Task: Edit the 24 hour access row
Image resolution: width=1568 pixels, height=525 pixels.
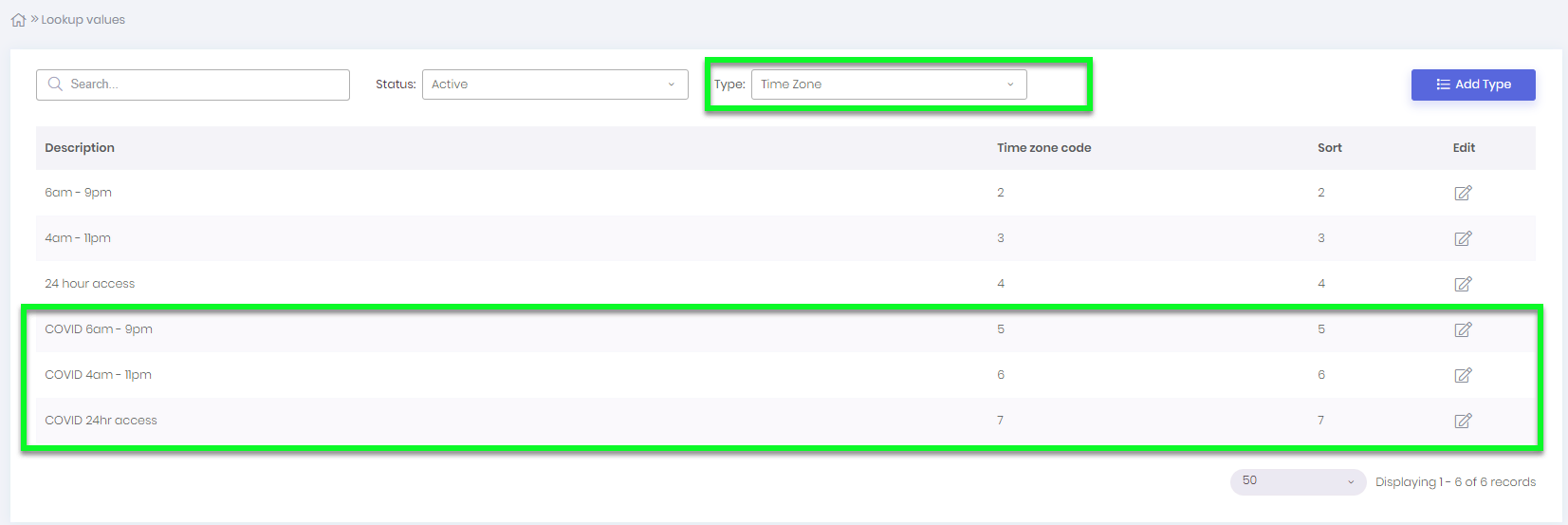Action: tap(1463, 284)
